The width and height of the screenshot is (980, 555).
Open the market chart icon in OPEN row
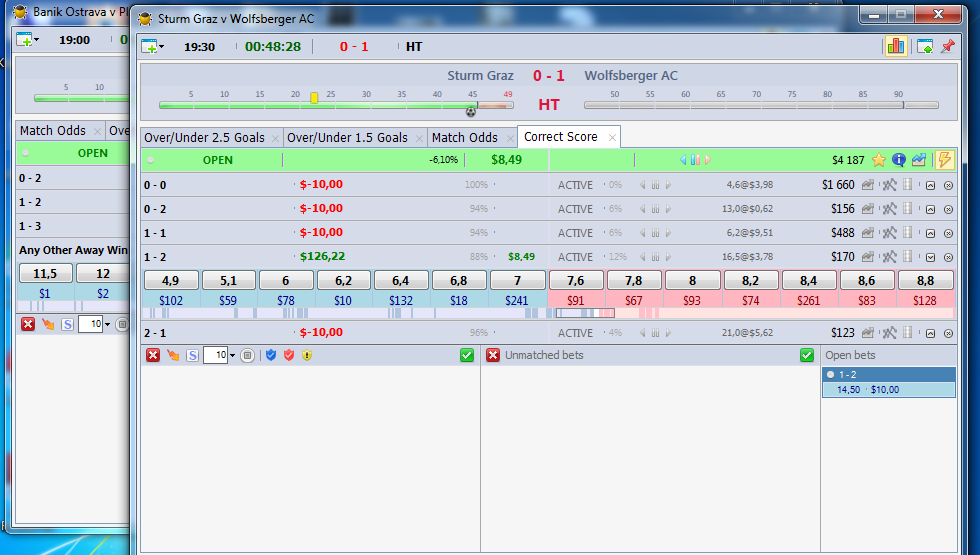[918, 160]
